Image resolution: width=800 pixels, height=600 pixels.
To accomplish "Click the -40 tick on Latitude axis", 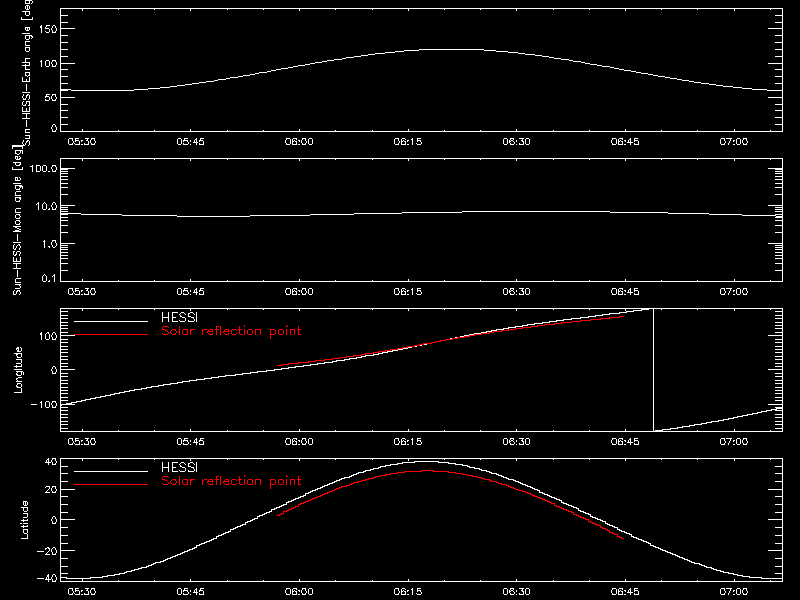I will pos(47,579).
